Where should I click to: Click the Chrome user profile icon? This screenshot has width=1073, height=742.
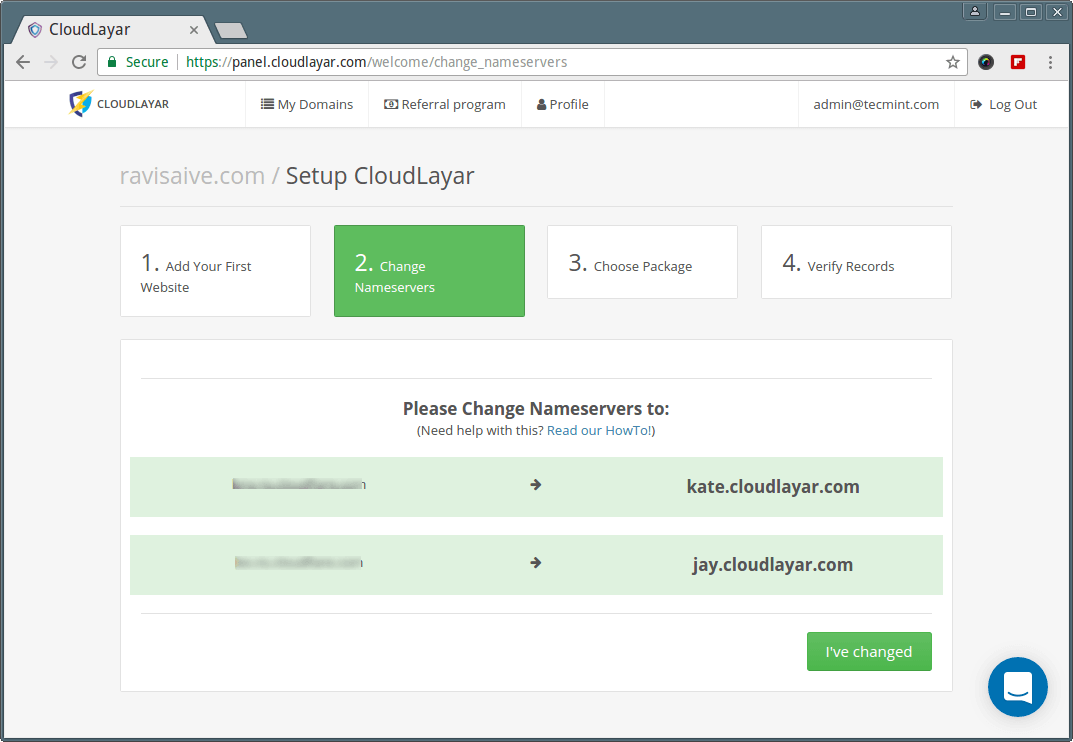pos(974,12)
